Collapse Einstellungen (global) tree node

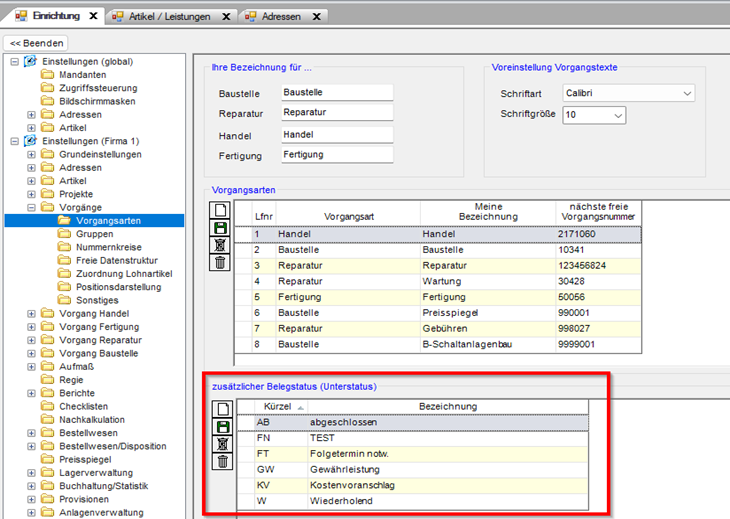(x=14, y=62)
